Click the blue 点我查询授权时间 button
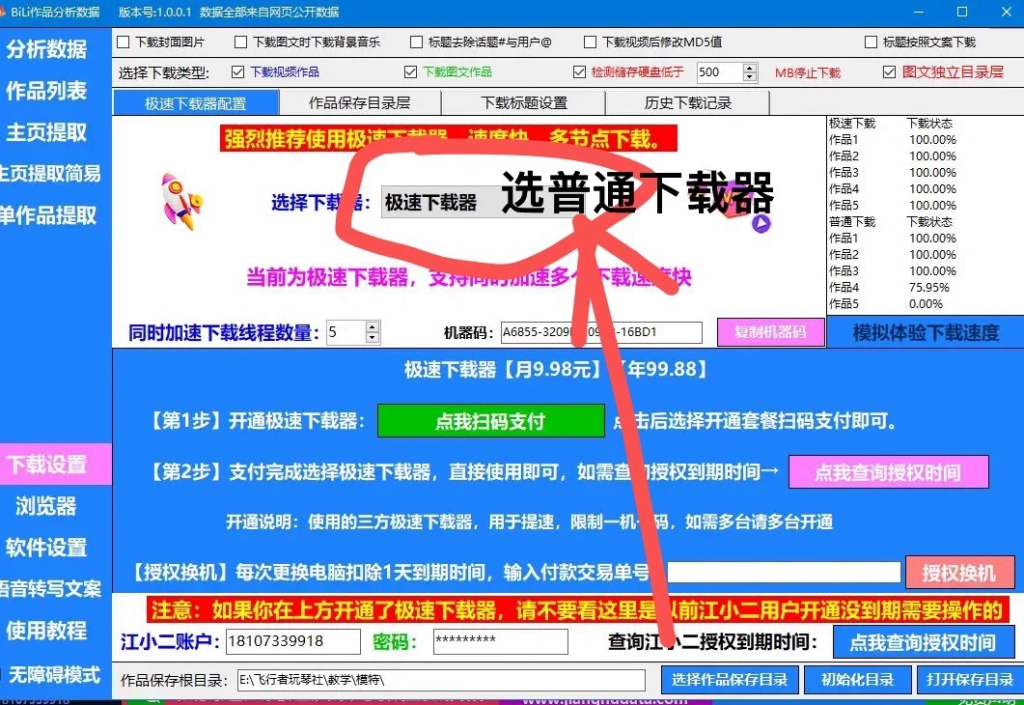The width and height of the screenshot is (1024, 705). click(923, 643)
